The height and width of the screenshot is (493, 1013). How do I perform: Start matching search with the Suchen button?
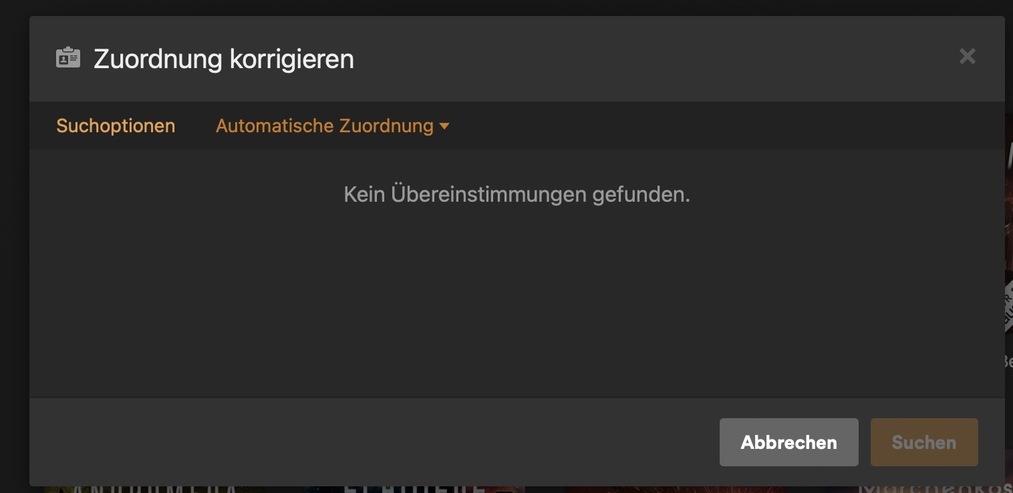pos(924,442)
